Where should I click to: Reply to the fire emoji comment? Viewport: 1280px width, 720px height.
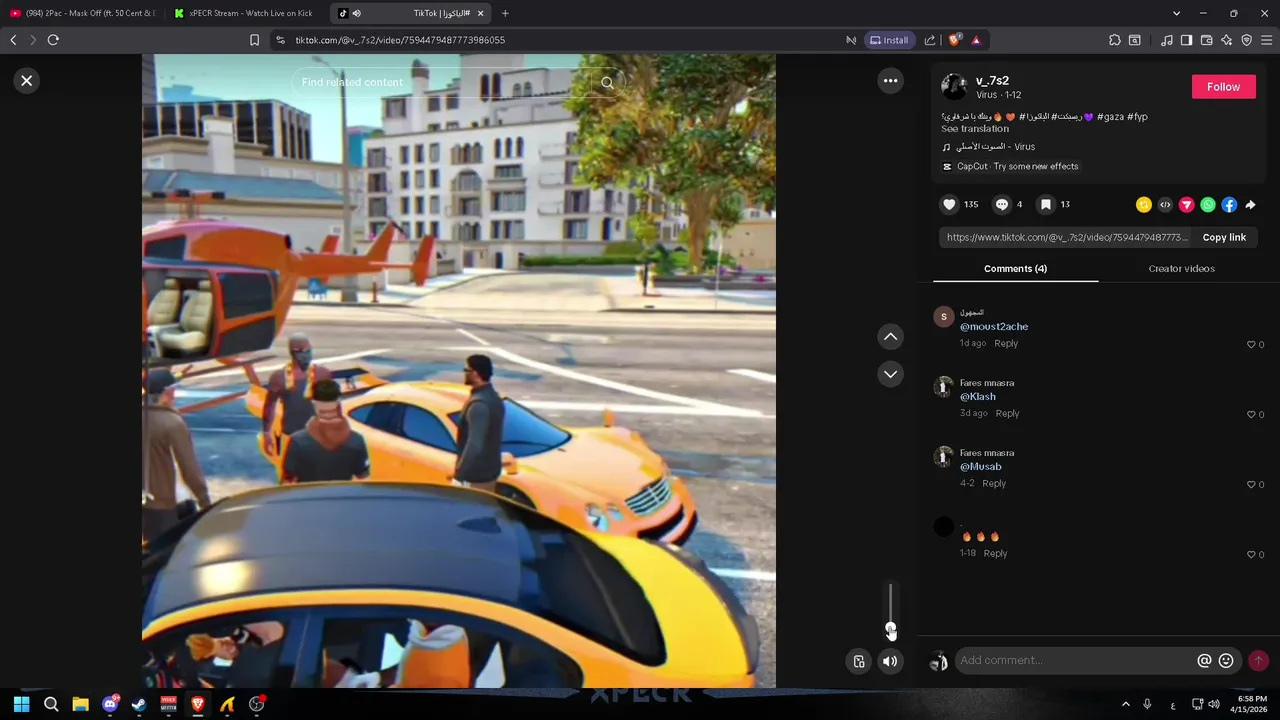coord(995,554)
